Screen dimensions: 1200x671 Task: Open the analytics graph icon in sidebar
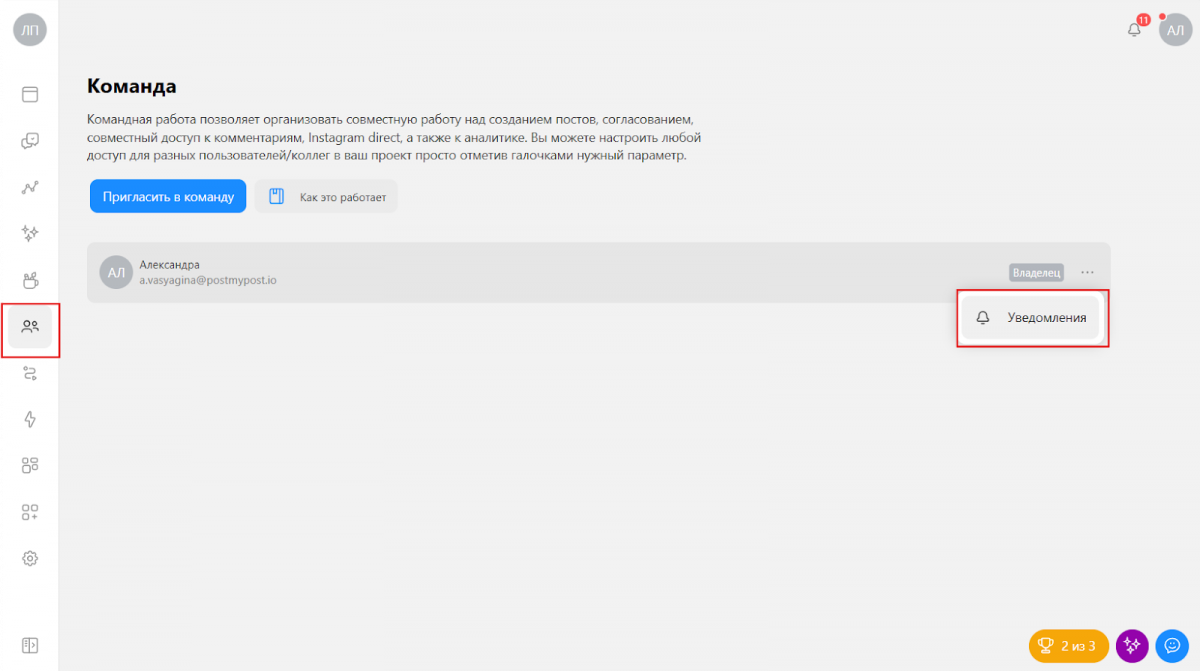click(x=30, y=187)
